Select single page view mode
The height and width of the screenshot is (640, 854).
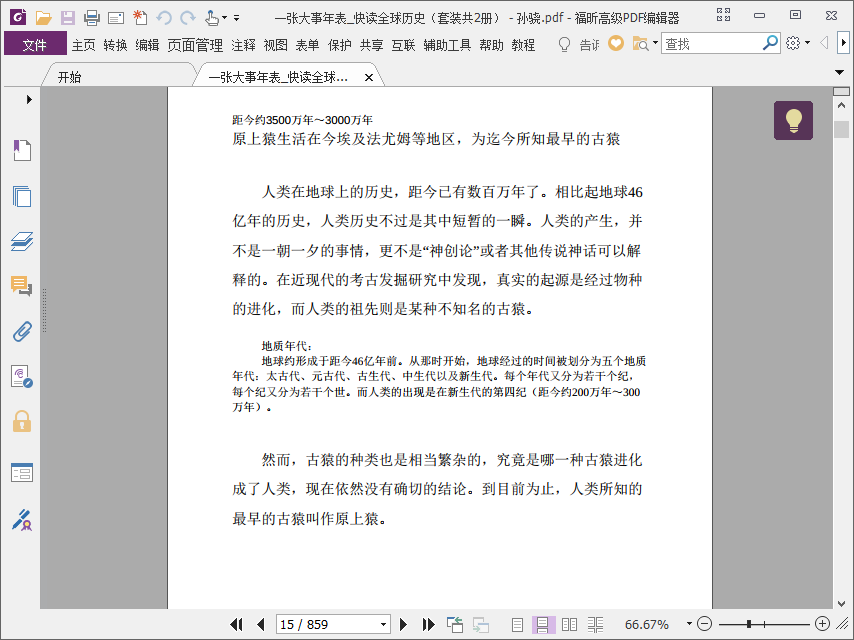click(517, 624)
